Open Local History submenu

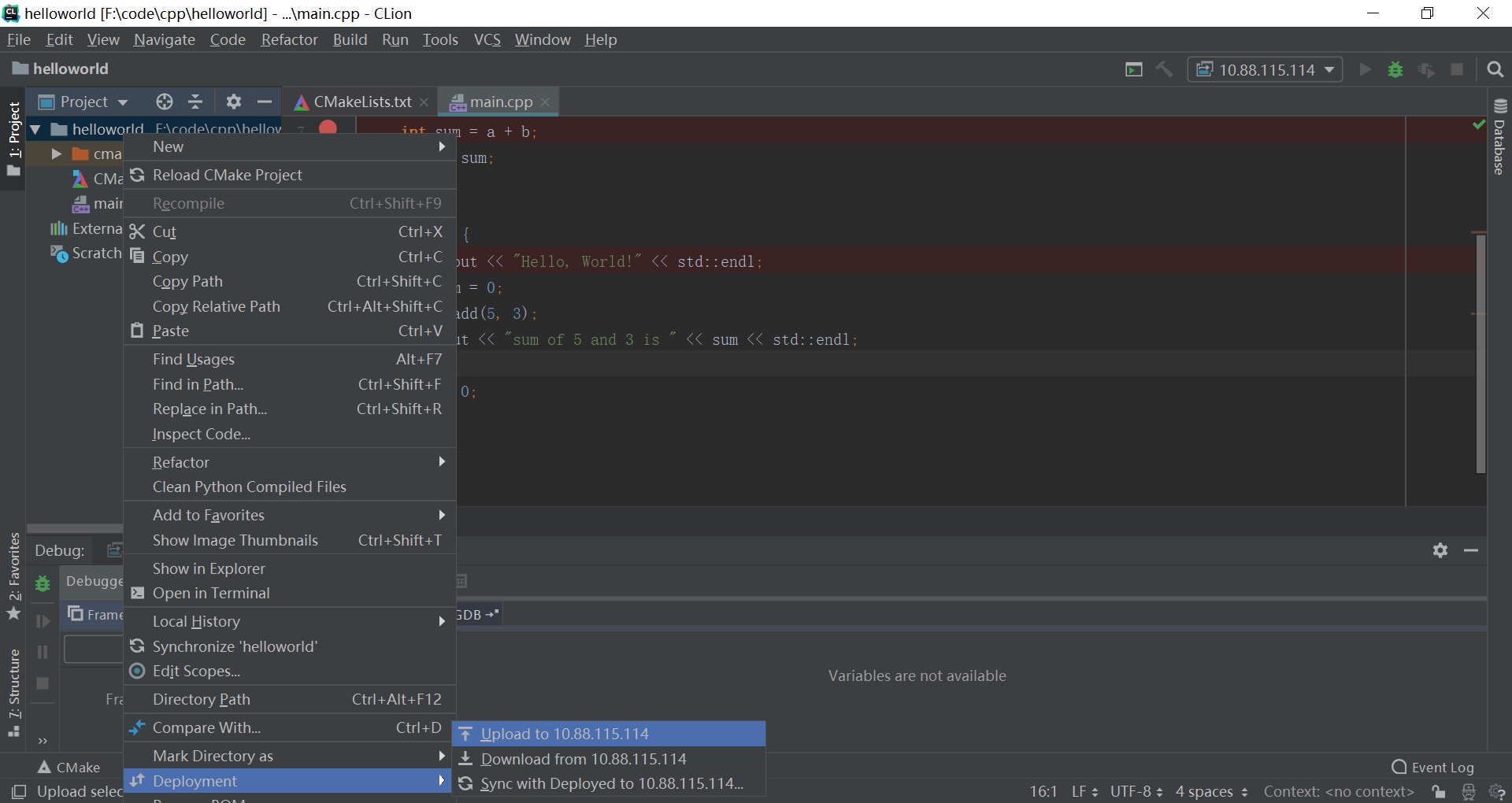(x=290, y=621)
